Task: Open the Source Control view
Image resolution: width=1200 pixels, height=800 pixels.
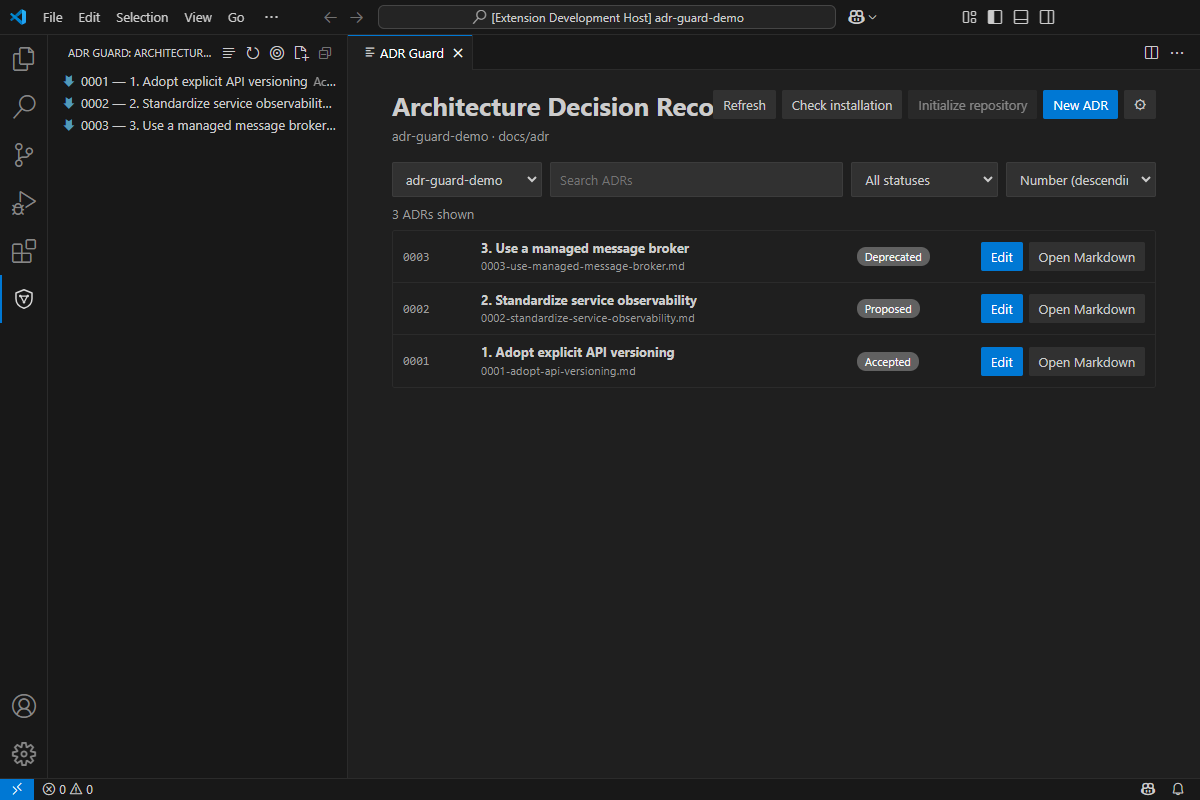Action: click(24, 155)
